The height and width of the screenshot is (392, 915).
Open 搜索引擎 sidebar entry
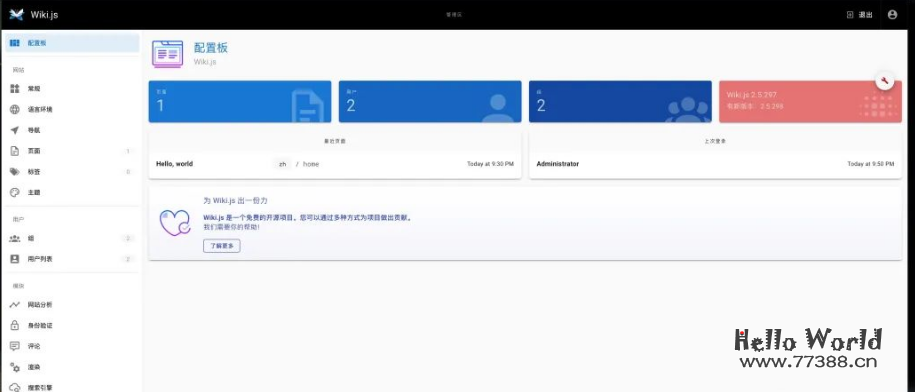coord(72,387)
